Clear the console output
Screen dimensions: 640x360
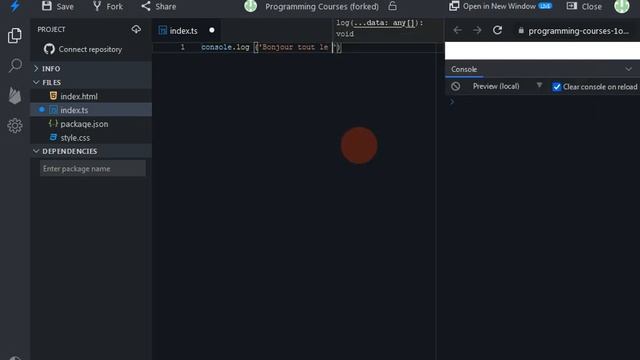tap(456, 87)
